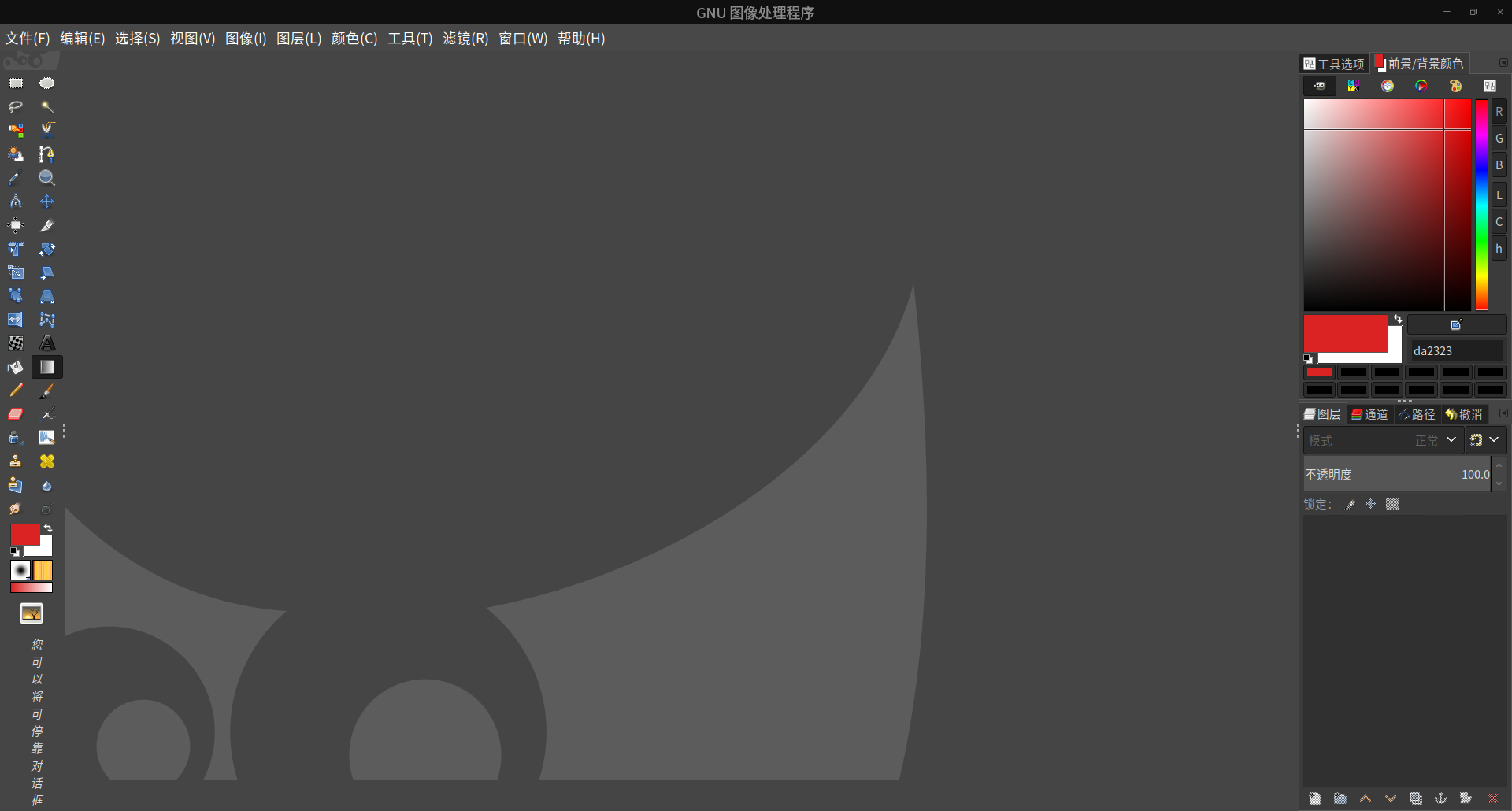Switch to the 撤消 tab
Image resolution: width=1512 pixels, height=811 pixels.
[x=1465, y=414]
